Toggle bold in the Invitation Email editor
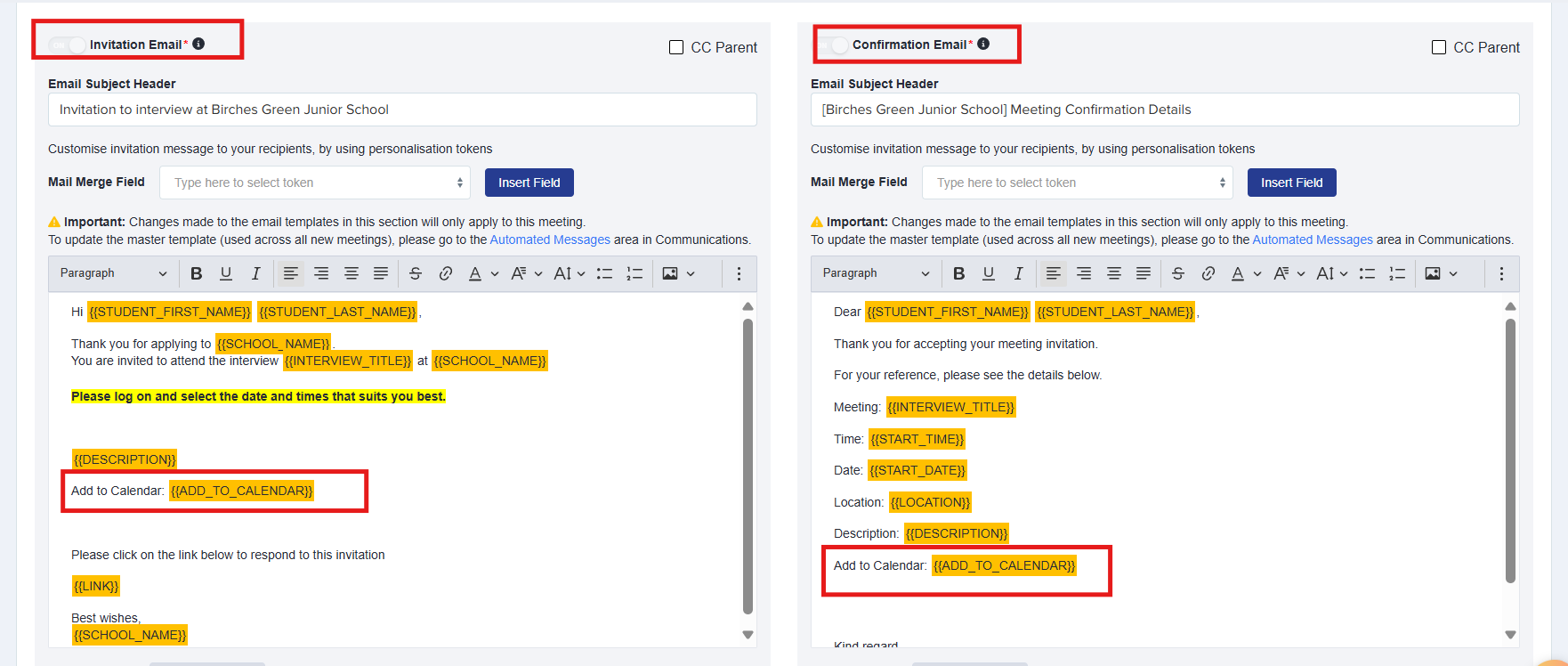Viewport: 1568px width, 666px height. (197, 273)
